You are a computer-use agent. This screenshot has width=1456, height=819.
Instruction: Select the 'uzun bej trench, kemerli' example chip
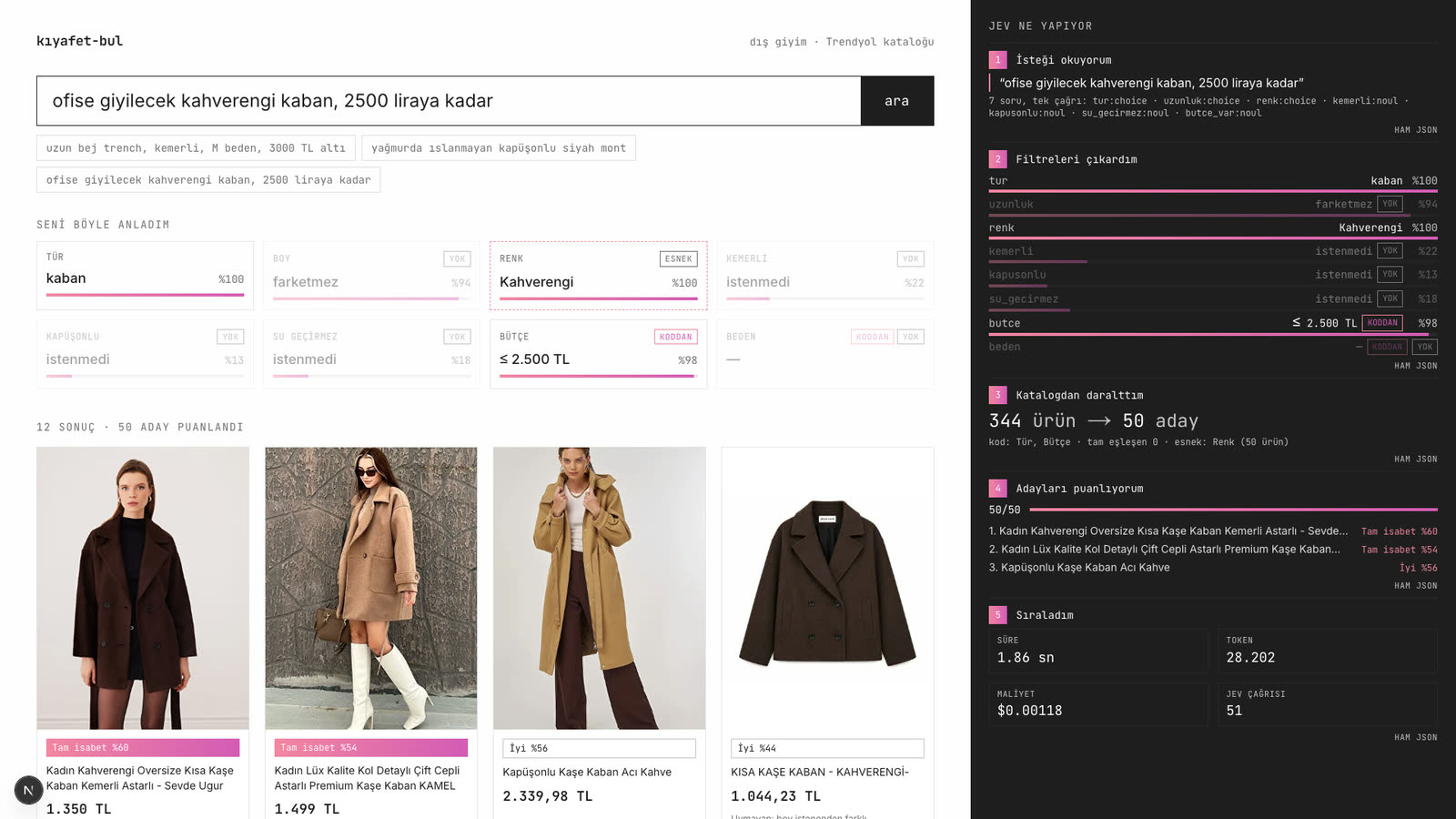click(x=196, y=148)
